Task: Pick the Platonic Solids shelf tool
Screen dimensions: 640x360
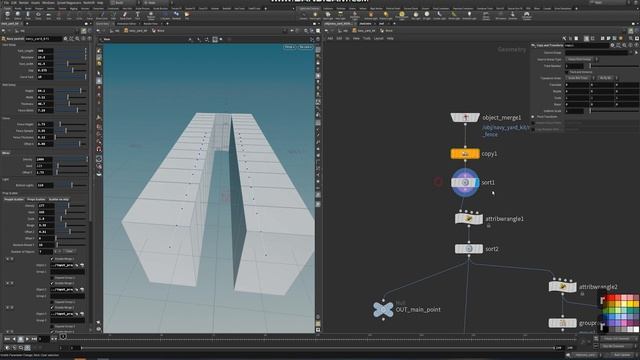Action: pos(151,15)
